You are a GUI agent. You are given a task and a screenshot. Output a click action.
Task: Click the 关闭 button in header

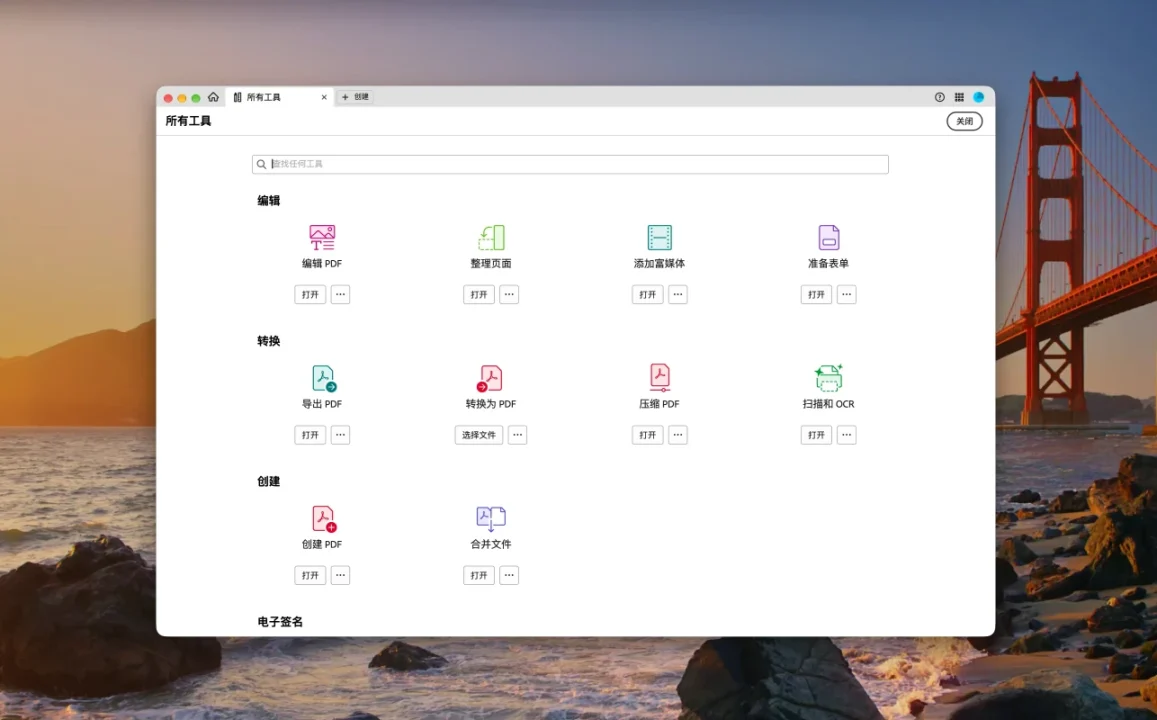pyautogui.click(x=964, y=121)
